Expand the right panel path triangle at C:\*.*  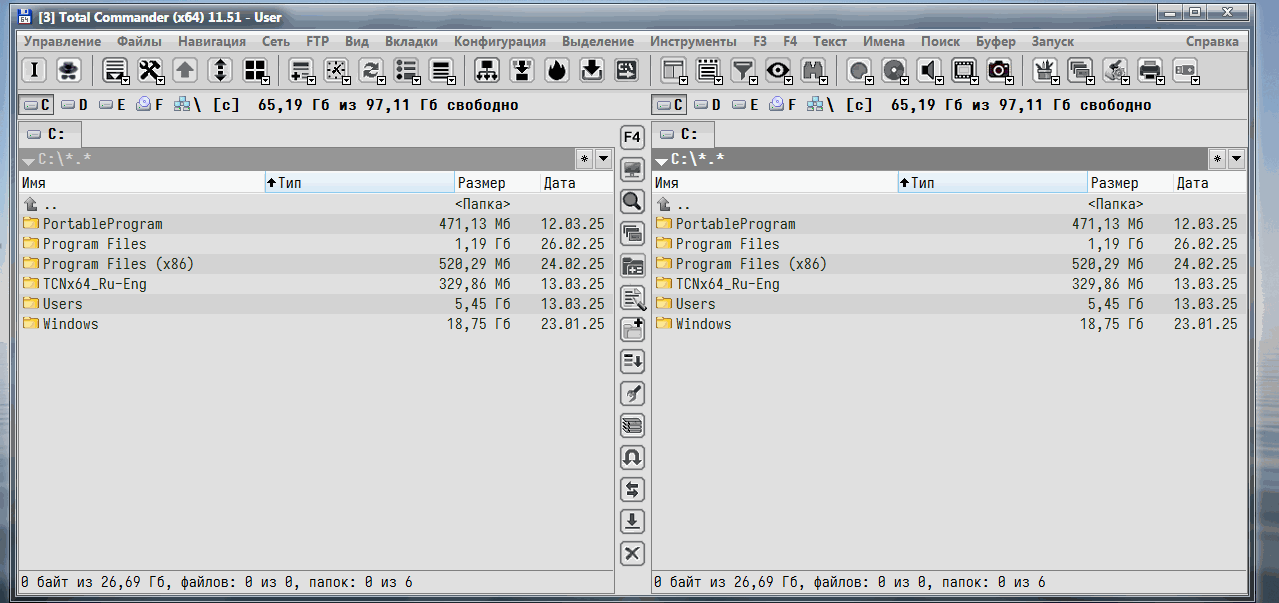tap(661, 160)
